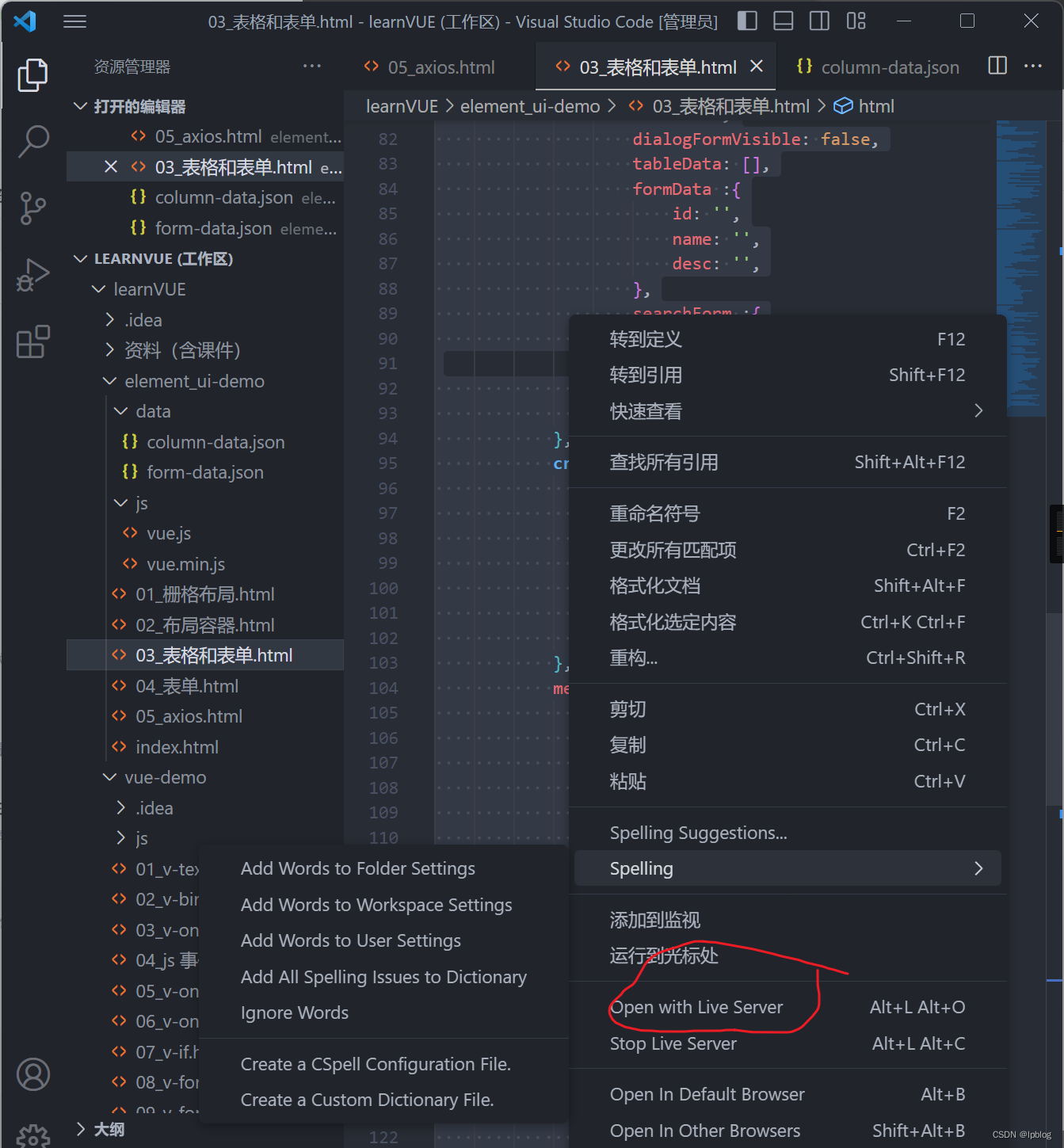Open 01_栅格布局.html file
The image size is (1064, 1148).
205,594
